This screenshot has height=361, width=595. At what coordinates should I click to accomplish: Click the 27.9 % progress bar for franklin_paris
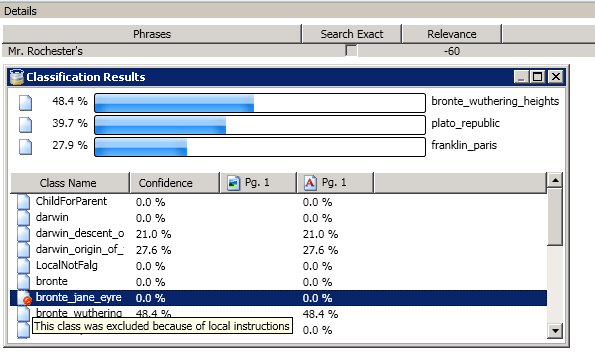pos(260,147)
